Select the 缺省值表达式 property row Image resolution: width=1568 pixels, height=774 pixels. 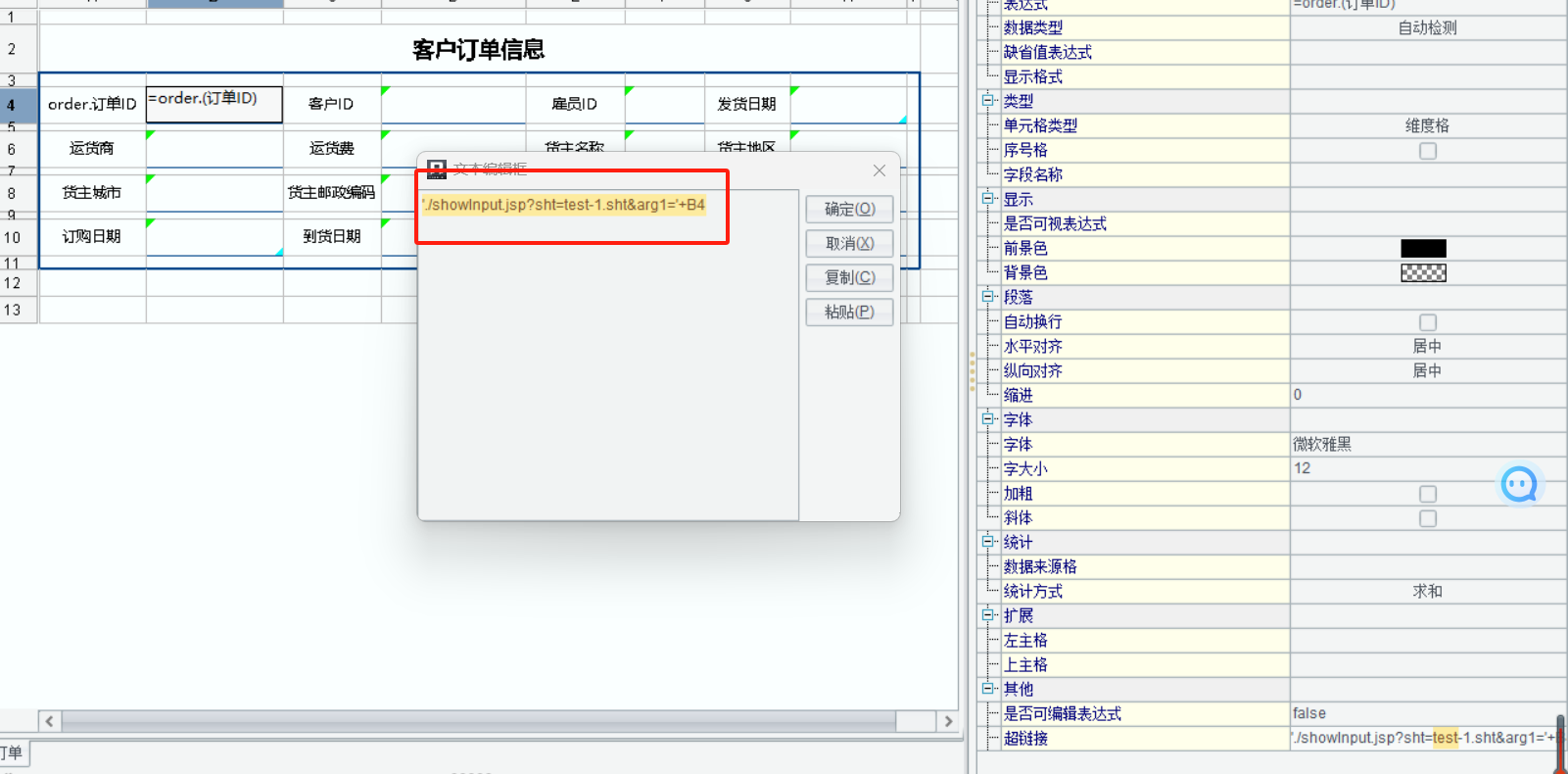(x=1143, y=53)
